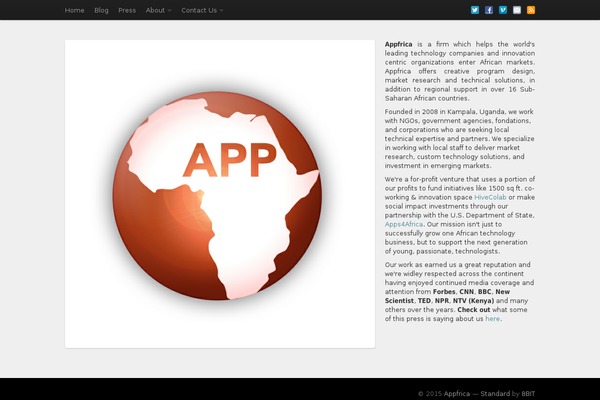Expand the About dropdown menu
Viewport: 600px width, 400px height.
coord(158,10)
